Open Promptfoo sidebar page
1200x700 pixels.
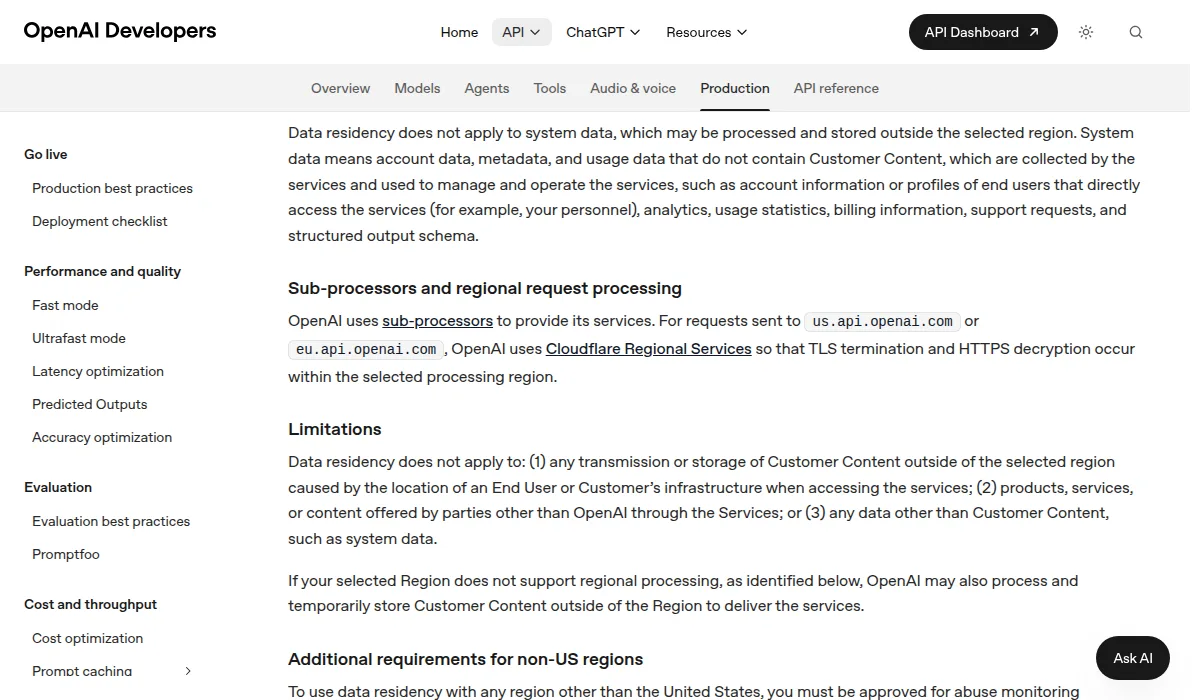(x=66, y=554)
